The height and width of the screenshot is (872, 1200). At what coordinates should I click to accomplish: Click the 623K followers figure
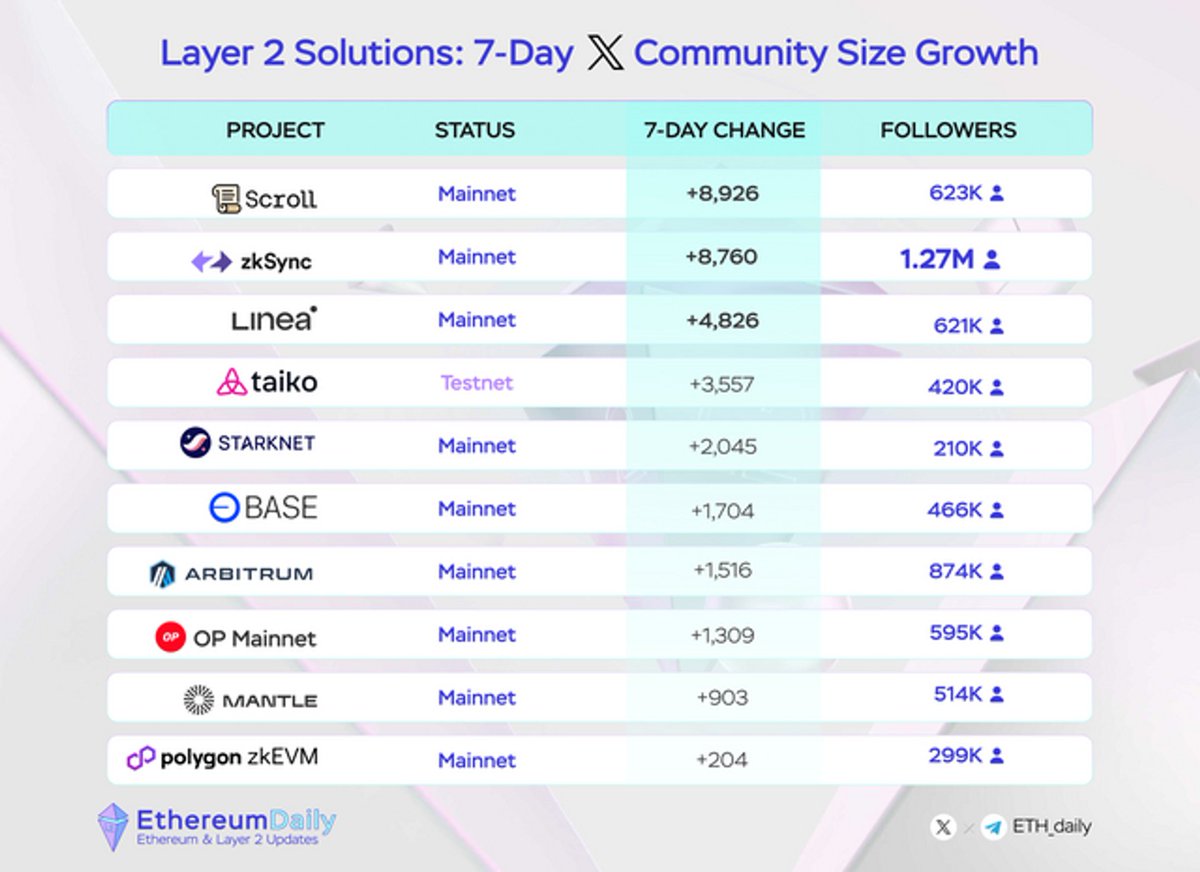tap(955, 193)
